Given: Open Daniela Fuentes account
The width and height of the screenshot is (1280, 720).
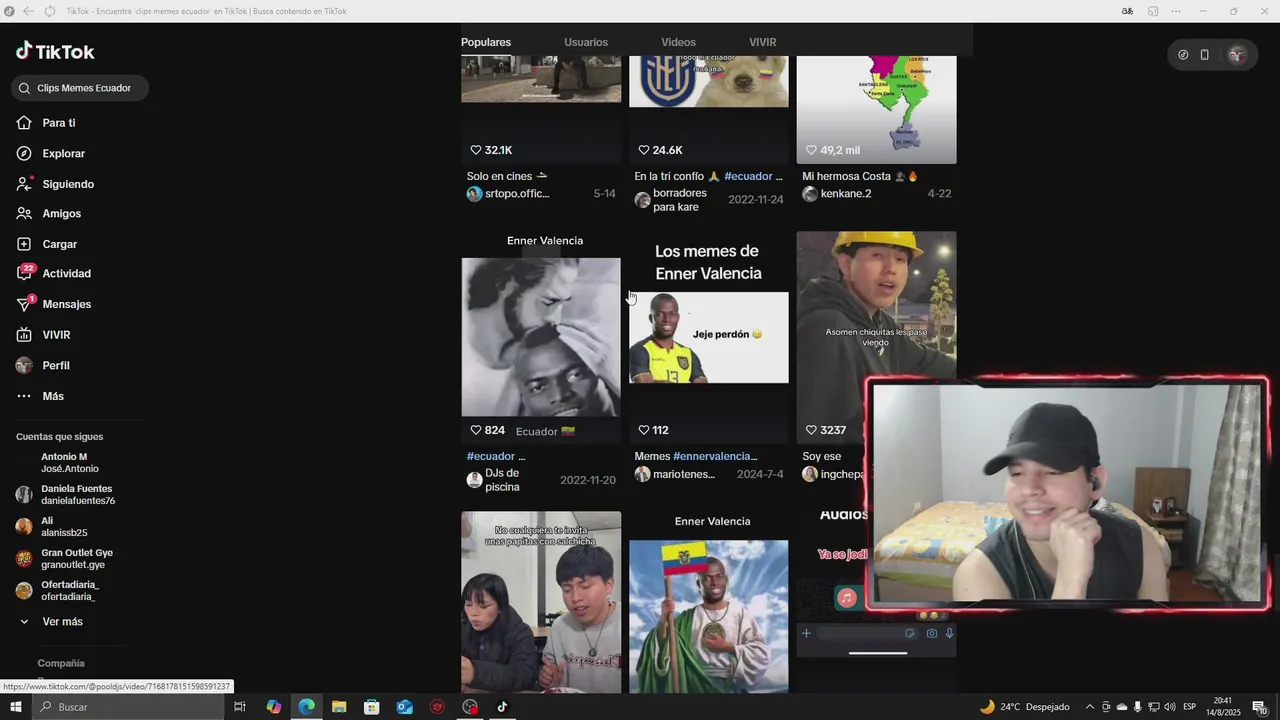Looking at the screenshot, I should pyautogui.click(x=66, y=495).
